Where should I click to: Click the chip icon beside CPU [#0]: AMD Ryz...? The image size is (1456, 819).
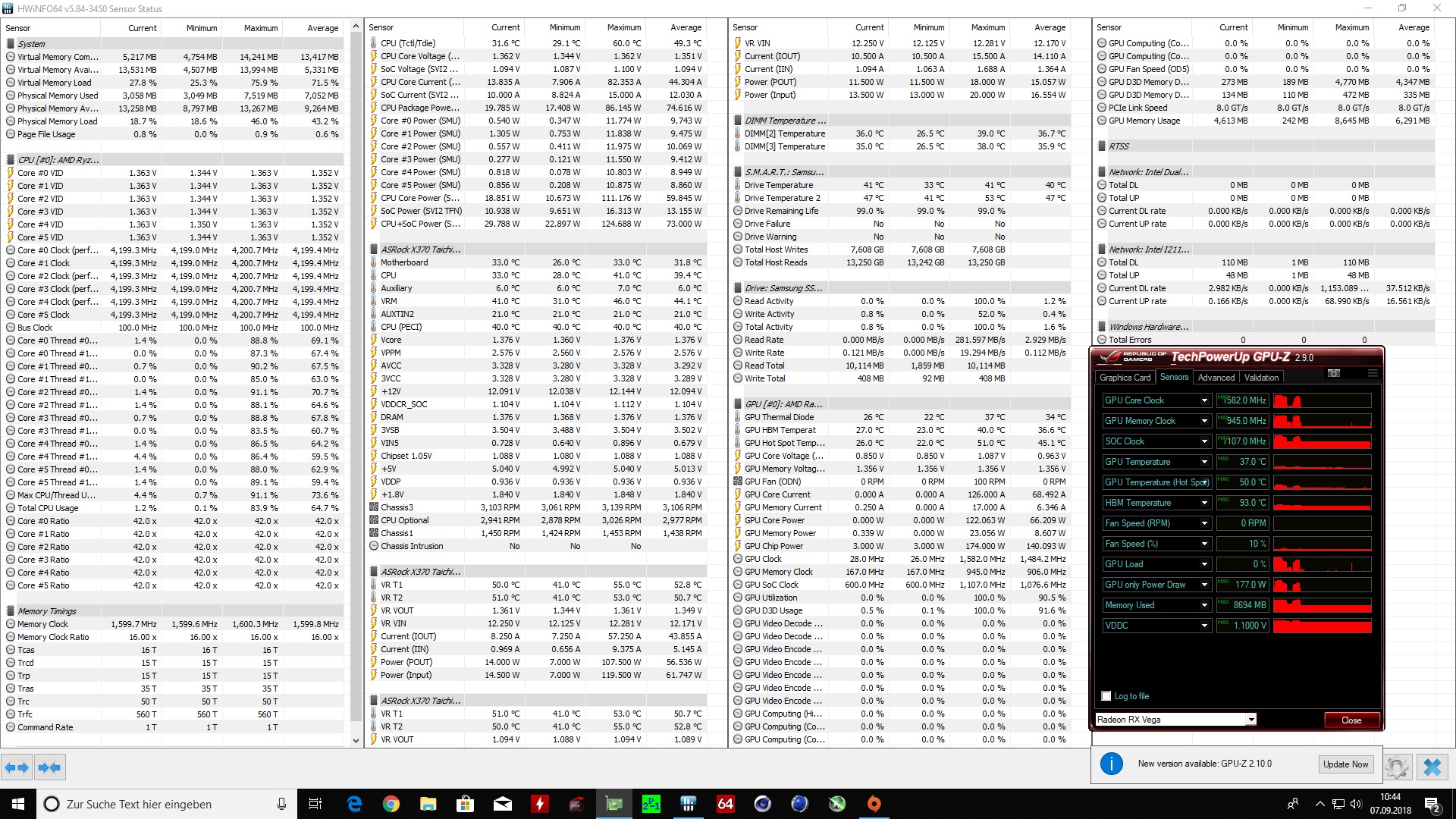11,160
